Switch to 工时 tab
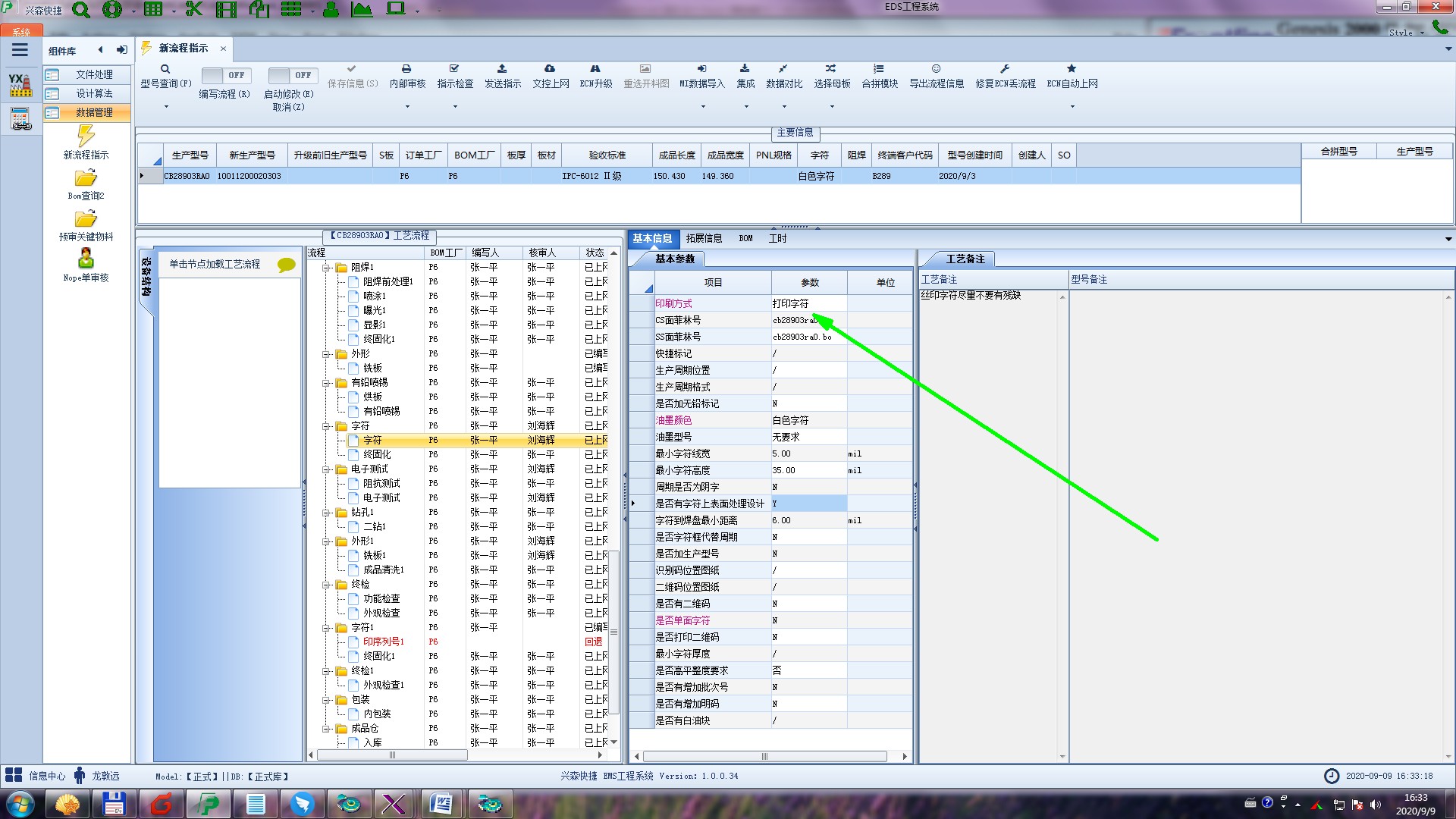The height and width of the screenshot is (819, 1456). click(777, 238)
